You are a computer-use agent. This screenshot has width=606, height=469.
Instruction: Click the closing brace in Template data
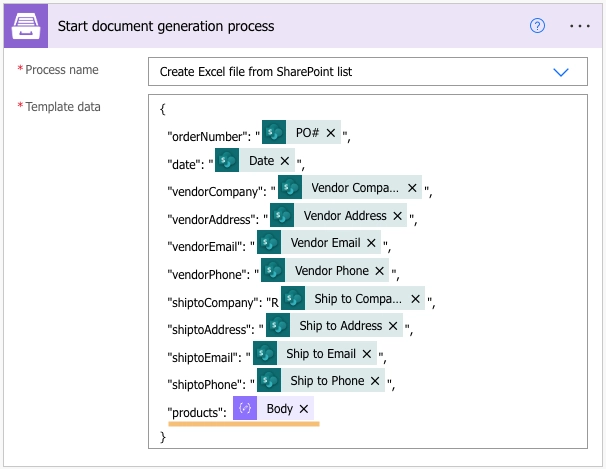pos(163,436)
